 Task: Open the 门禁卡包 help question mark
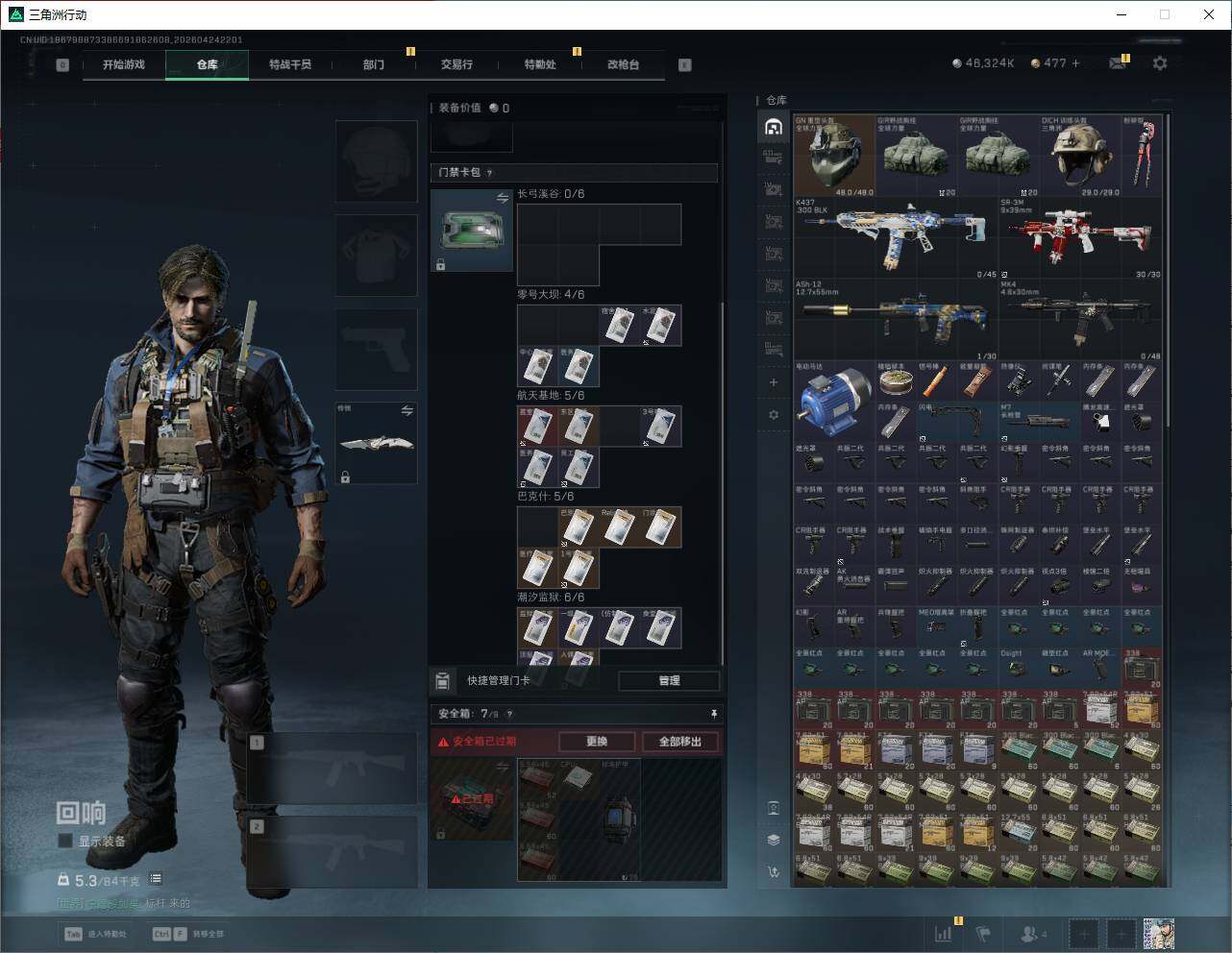coord(489,173)
